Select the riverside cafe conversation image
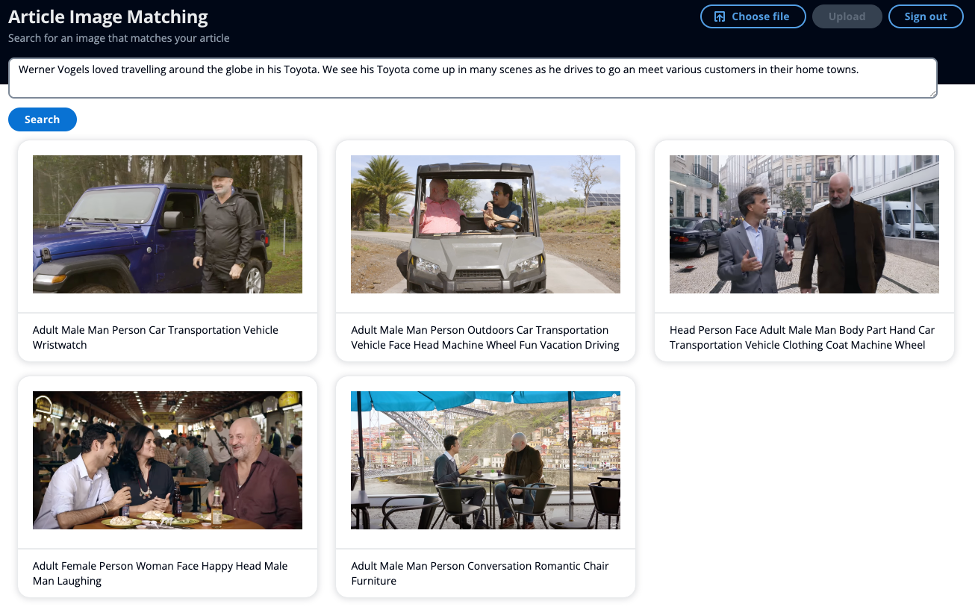 (485, 460)
